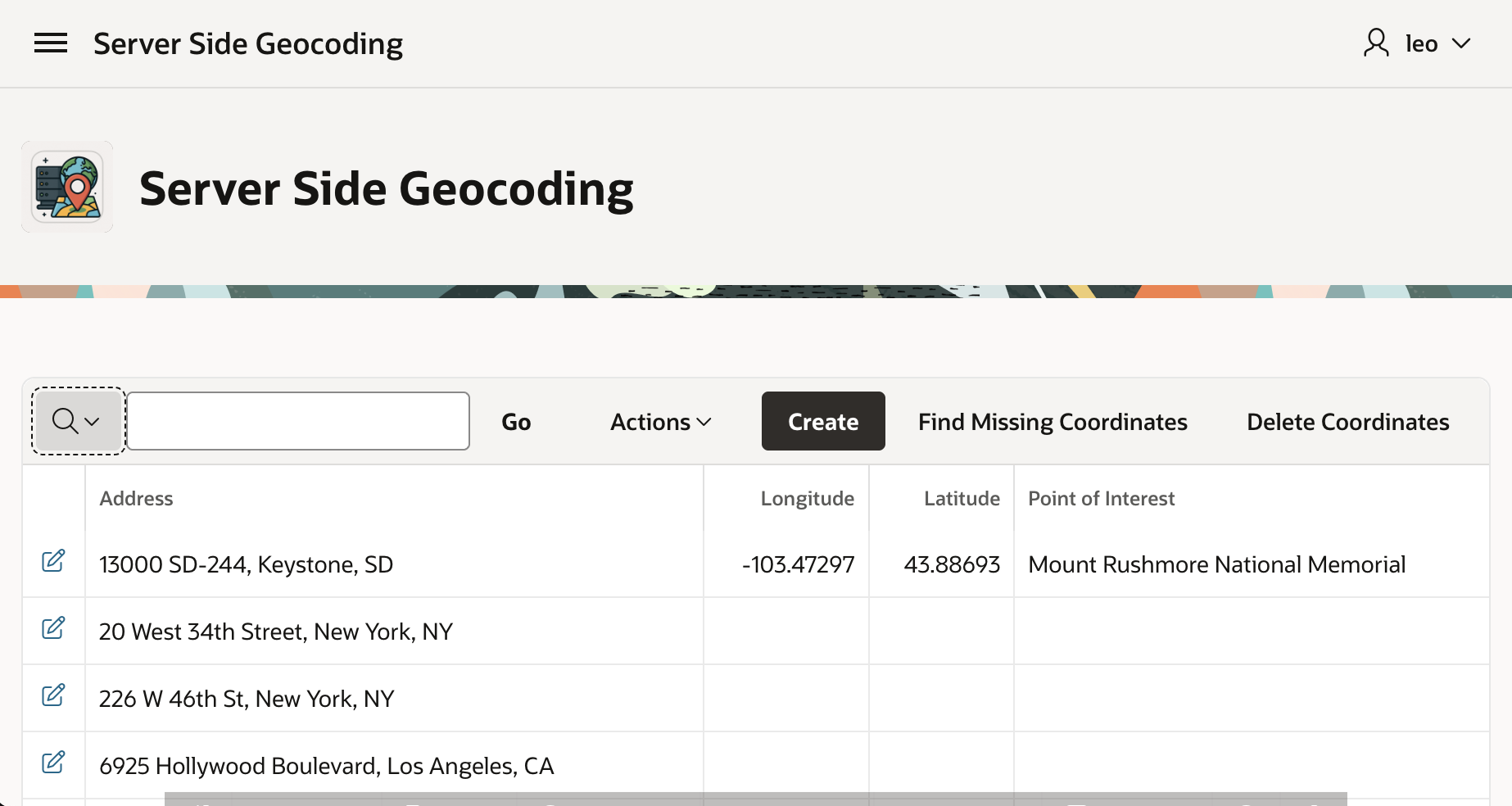
Task: Click Find Missing Coordinates
Action: (1053, 422)
